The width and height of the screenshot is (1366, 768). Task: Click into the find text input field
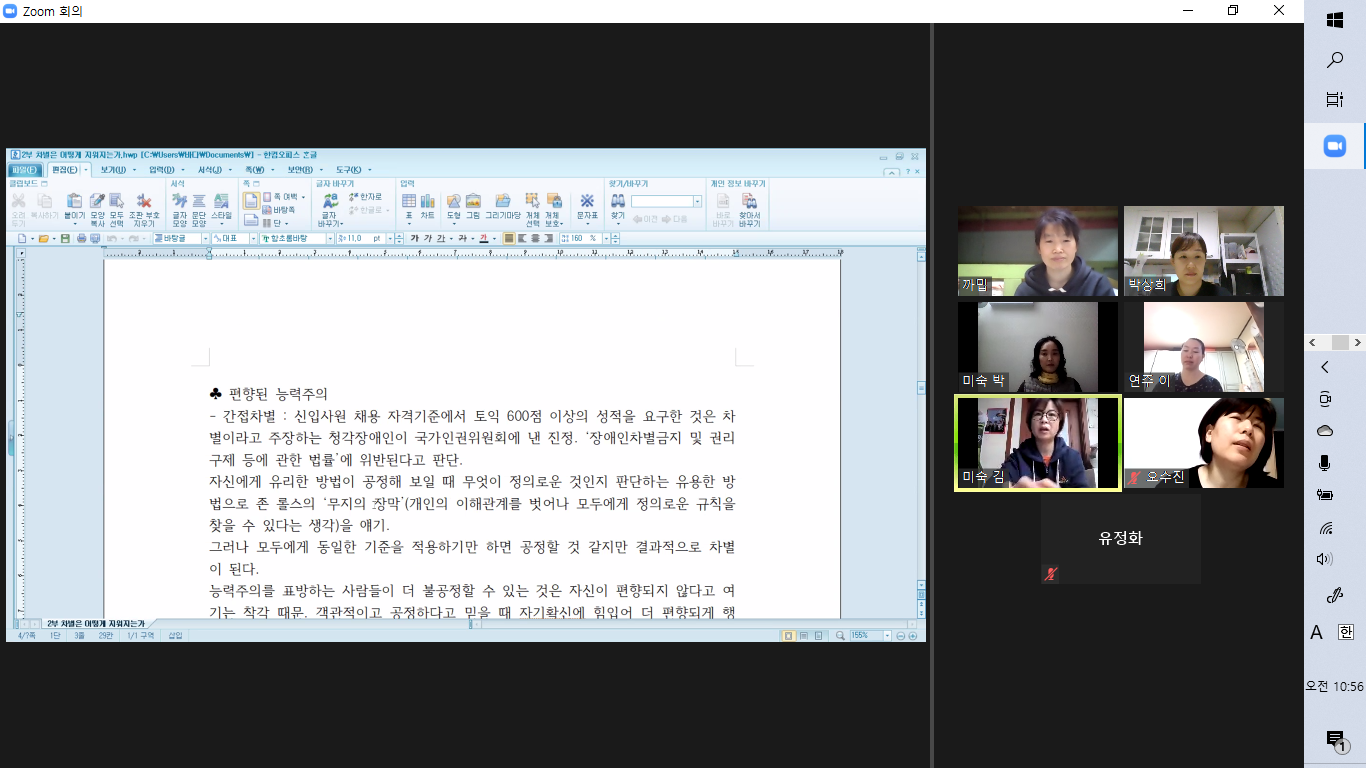point(661,202)
